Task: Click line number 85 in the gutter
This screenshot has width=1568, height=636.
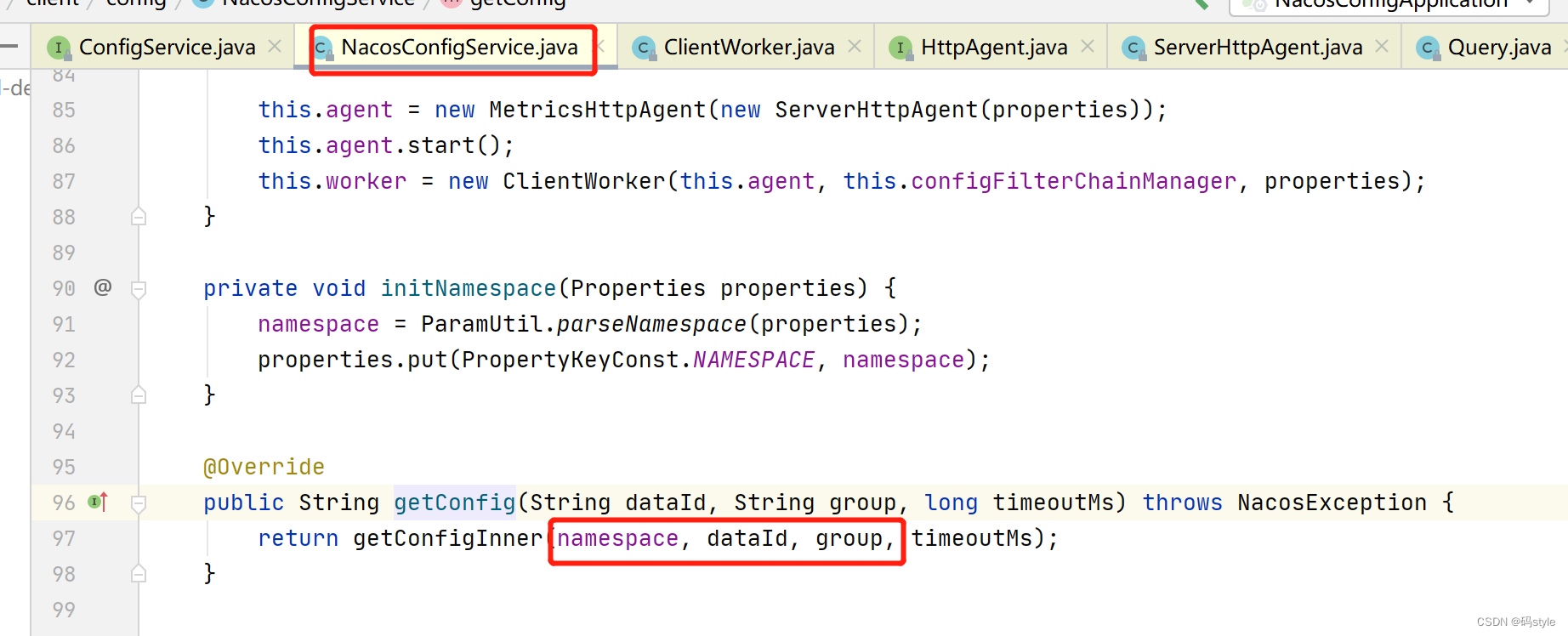Action: tap(64, 110)
